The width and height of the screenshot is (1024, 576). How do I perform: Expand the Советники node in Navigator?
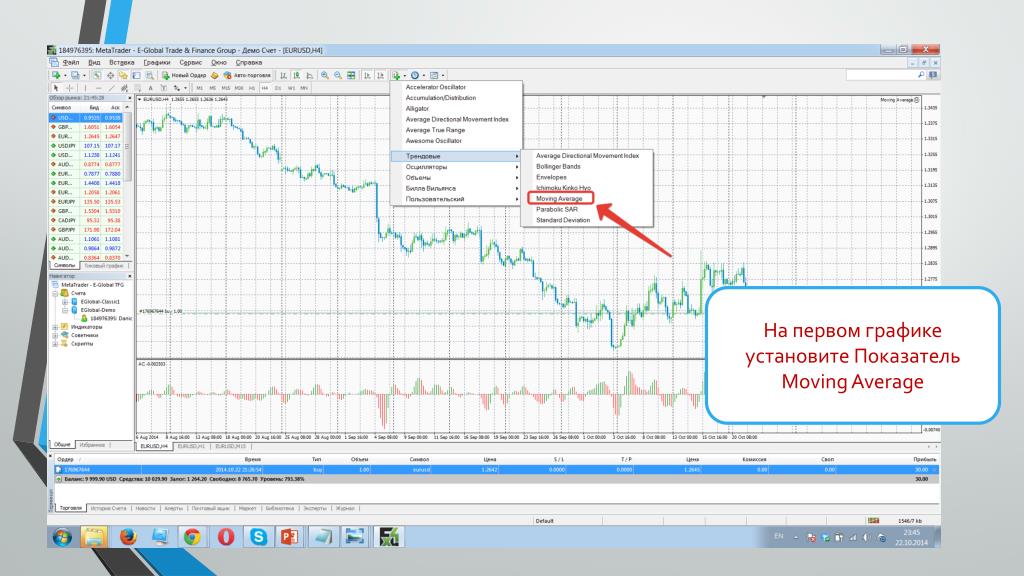[56, 335]
